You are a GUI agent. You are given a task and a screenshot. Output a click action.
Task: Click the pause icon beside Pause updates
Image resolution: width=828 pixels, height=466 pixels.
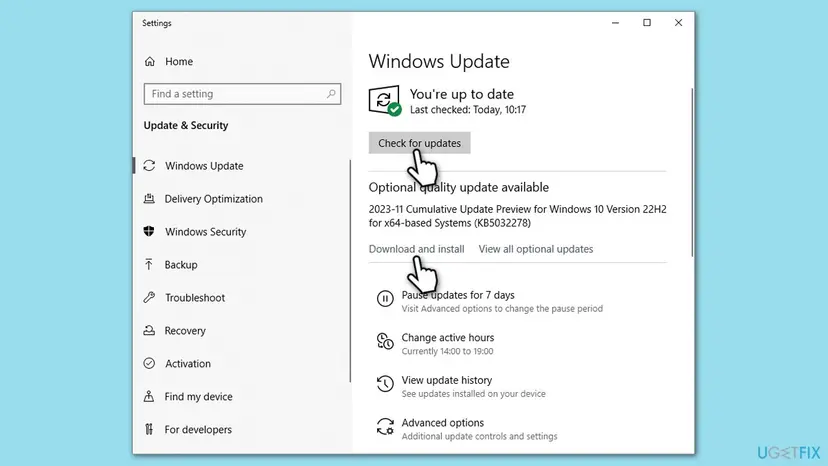385,299
